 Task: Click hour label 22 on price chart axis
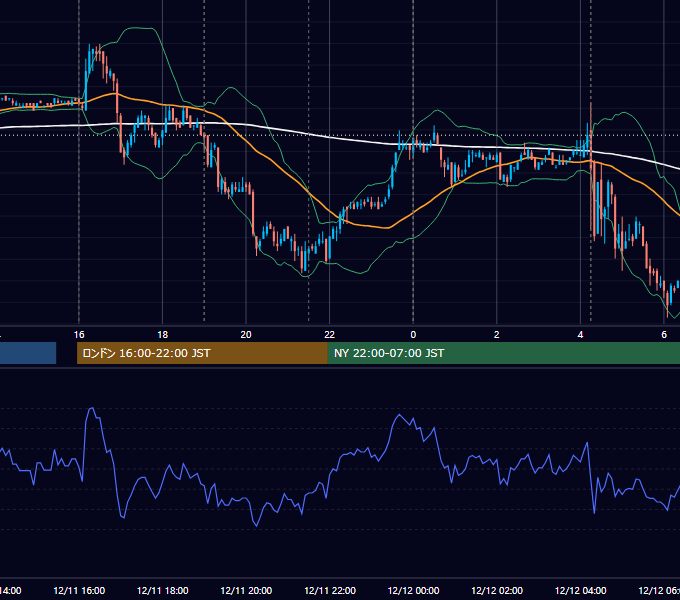tap(330, 335)
